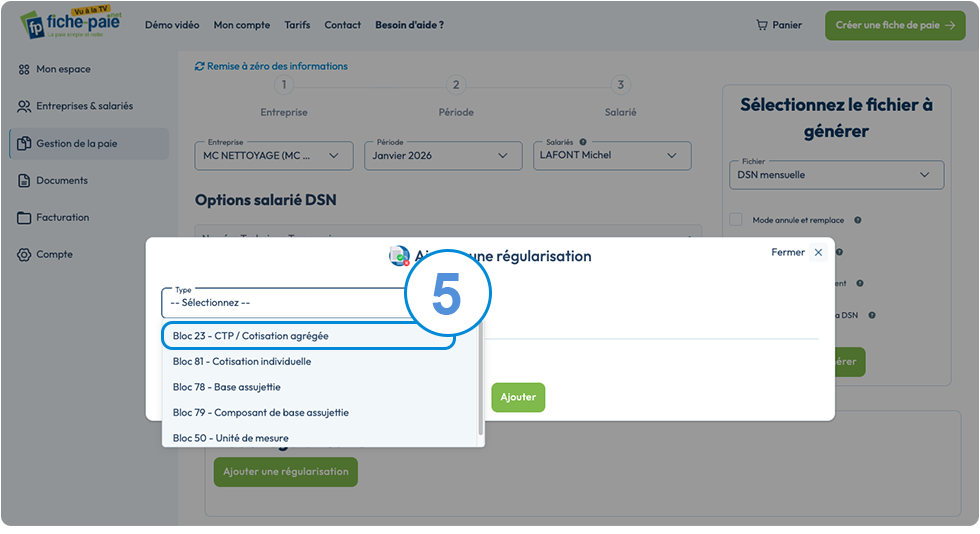
Task: Expand the Période dropdown Janvier 2026
Action: [443, 156]
